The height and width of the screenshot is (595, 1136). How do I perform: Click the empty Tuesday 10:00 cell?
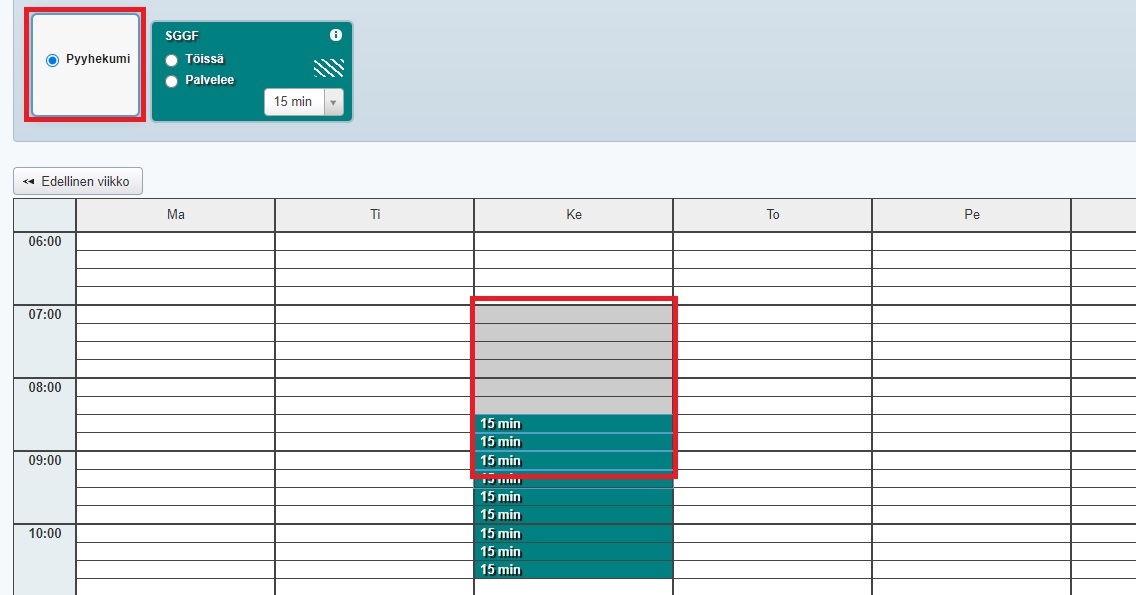(x=374, y=534)
